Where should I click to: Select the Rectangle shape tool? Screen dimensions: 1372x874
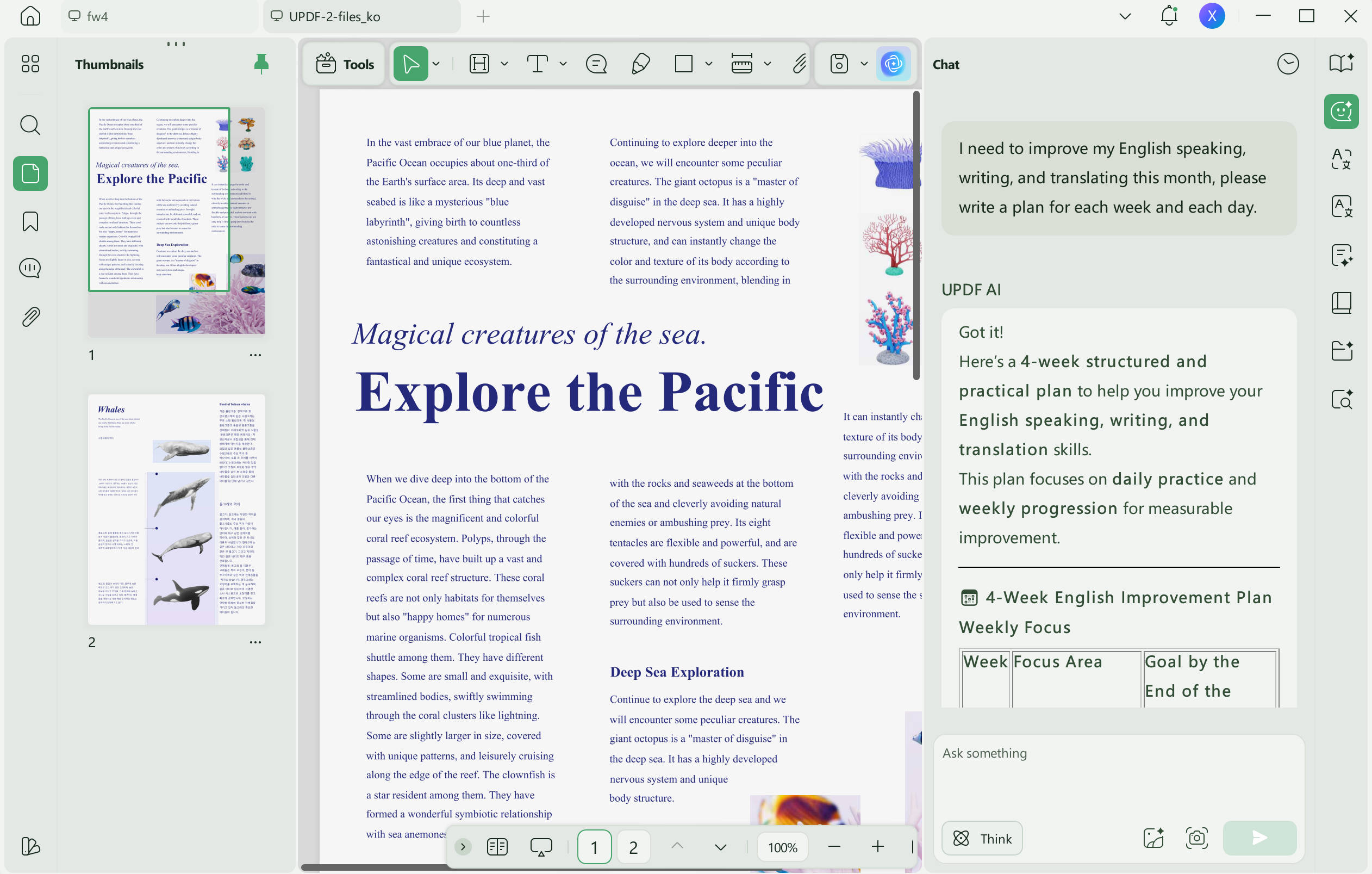tap(684, 64)
